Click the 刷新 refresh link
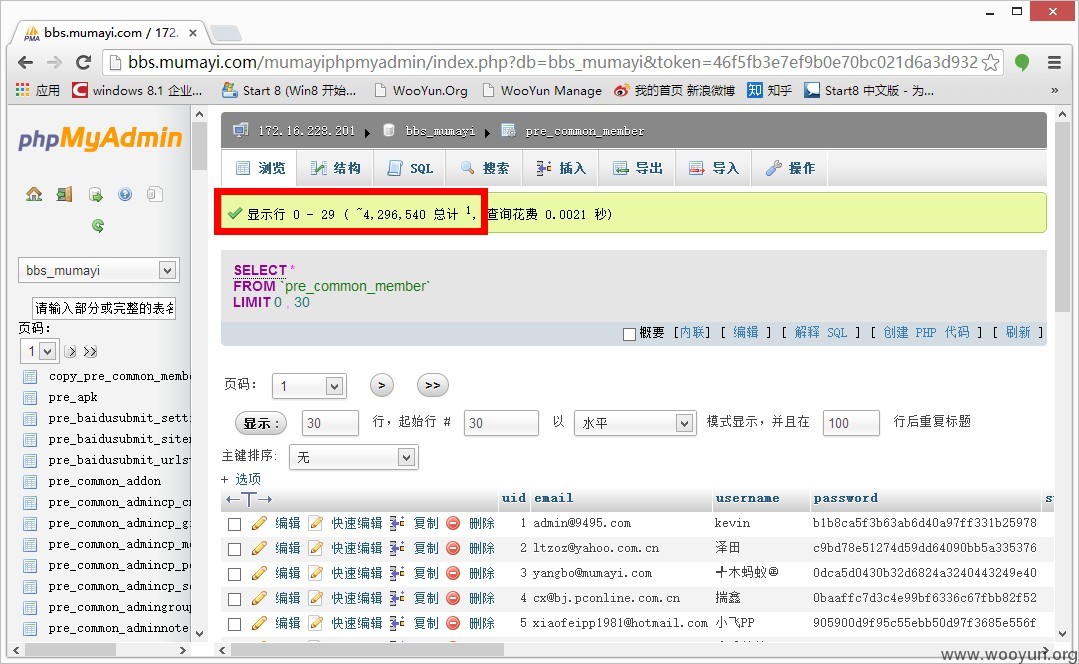1079x664 pixels. (x=1018, y=332)
